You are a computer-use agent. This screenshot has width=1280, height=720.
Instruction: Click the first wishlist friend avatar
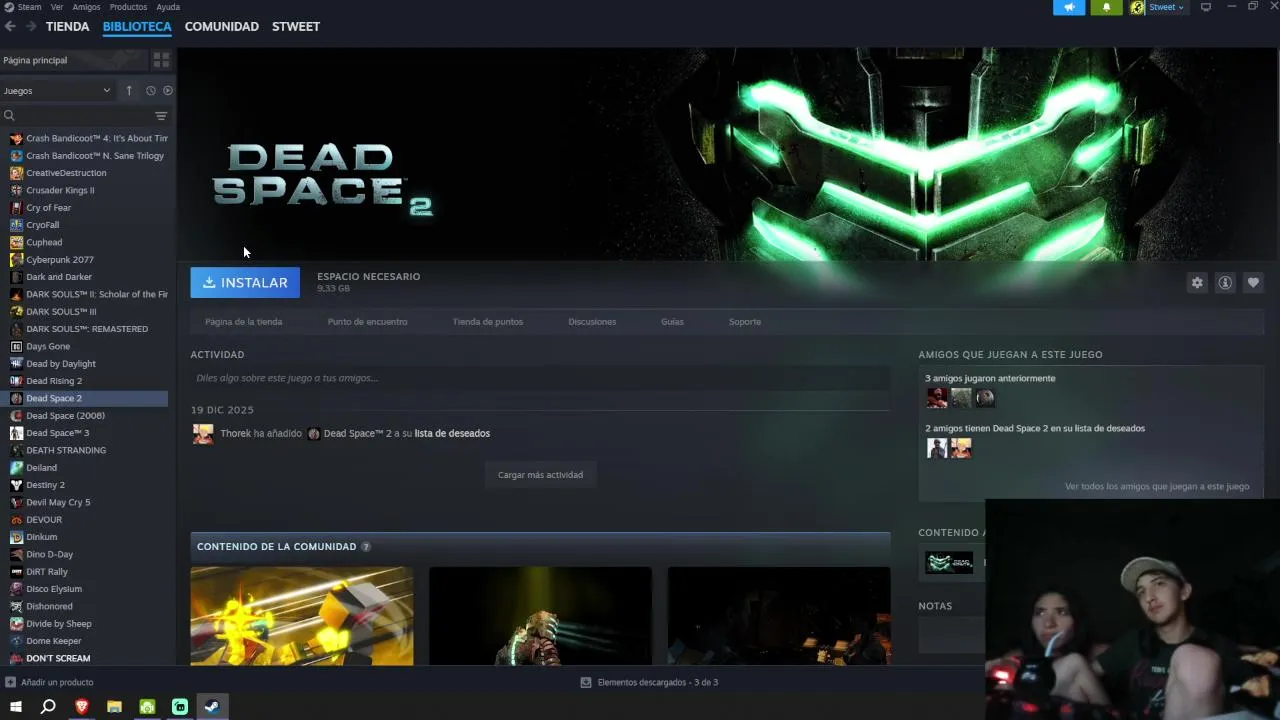[937, 448]
